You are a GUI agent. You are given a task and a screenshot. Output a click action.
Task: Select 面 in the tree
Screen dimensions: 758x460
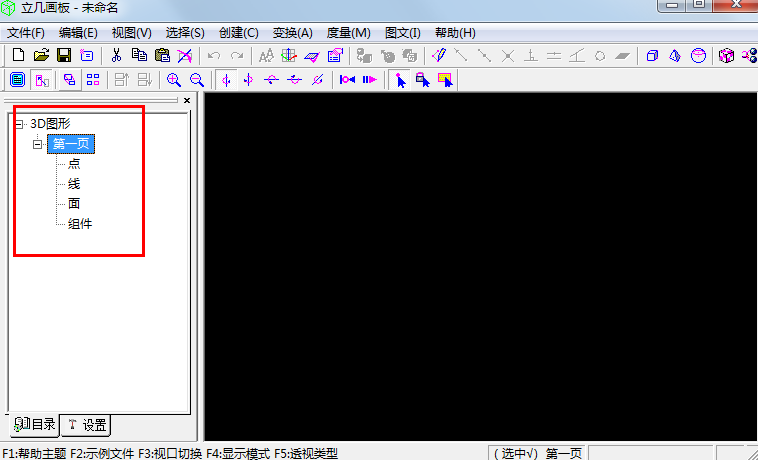tap(74, 203)
